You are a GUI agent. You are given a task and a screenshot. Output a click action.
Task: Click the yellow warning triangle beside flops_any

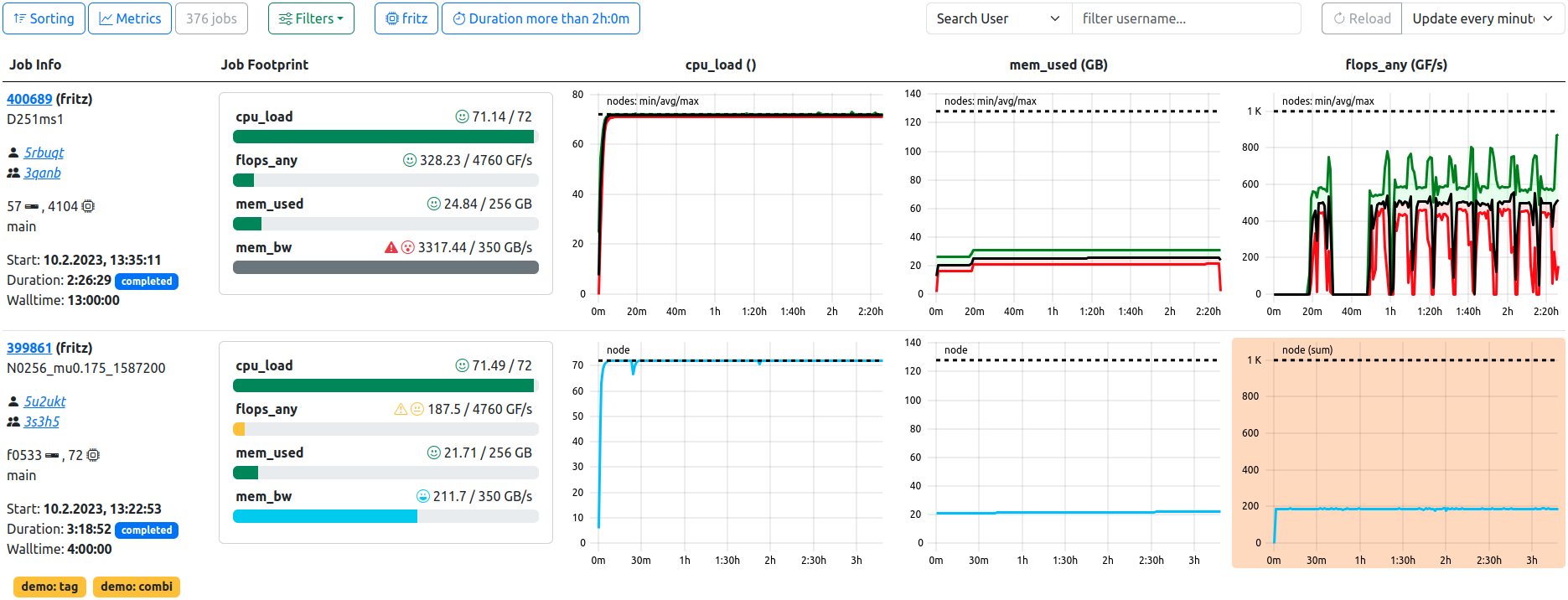tap(401, 409)
